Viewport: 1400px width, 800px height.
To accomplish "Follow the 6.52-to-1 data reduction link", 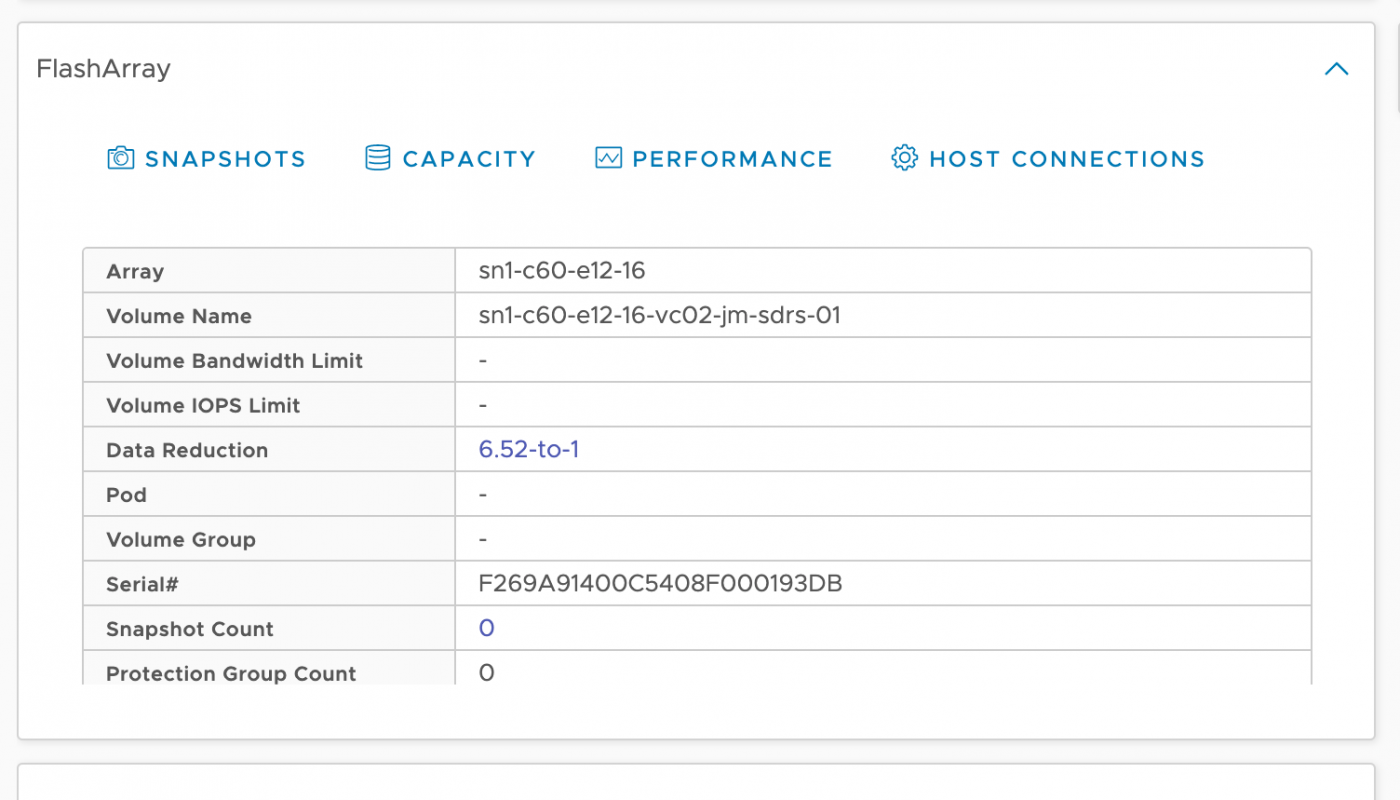I will pos(529,450).
